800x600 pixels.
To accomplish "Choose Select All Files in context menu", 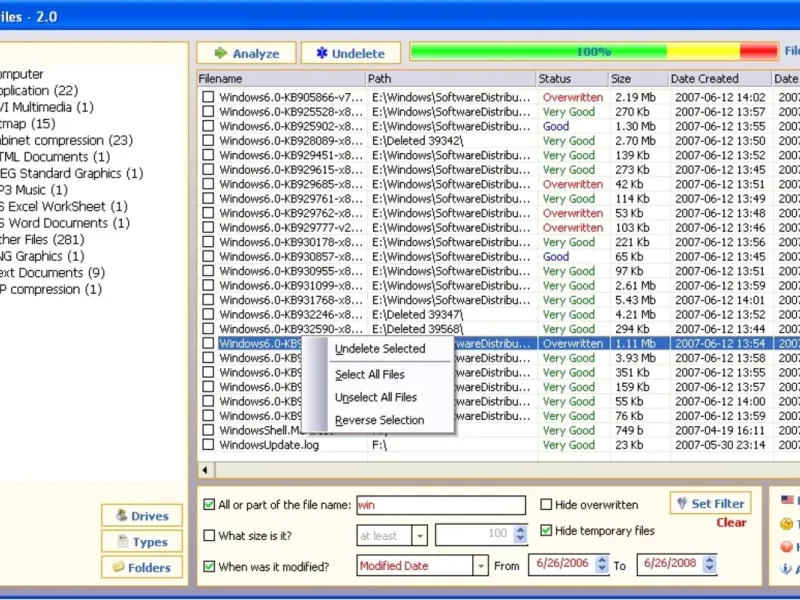I will click(370, 374).
